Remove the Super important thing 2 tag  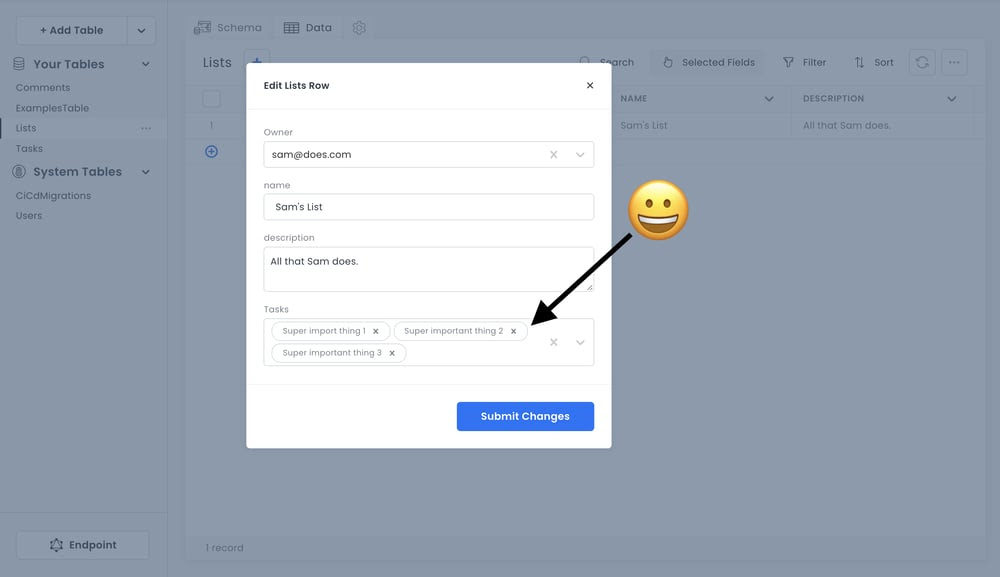pyautogui.click(x=514, y=331)
